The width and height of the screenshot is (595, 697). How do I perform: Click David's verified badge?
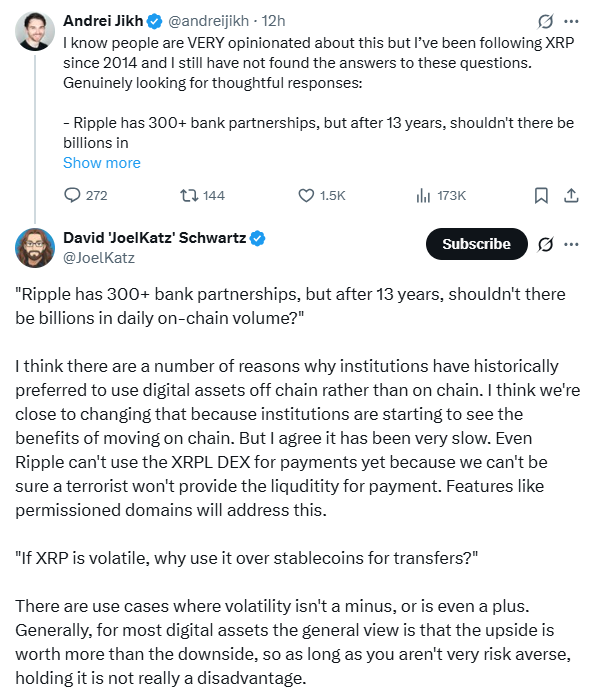(x=257, y=238)
